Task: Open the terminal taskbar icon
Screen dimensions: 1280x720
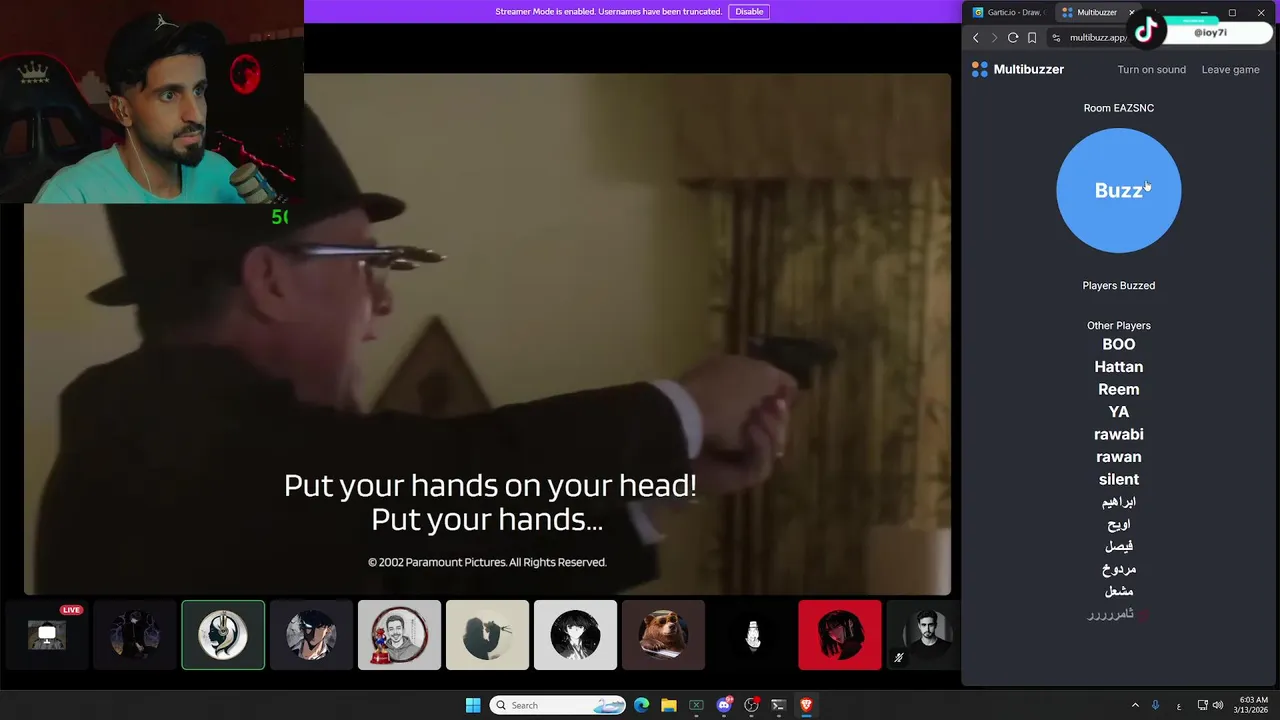Action: [778, 705]
